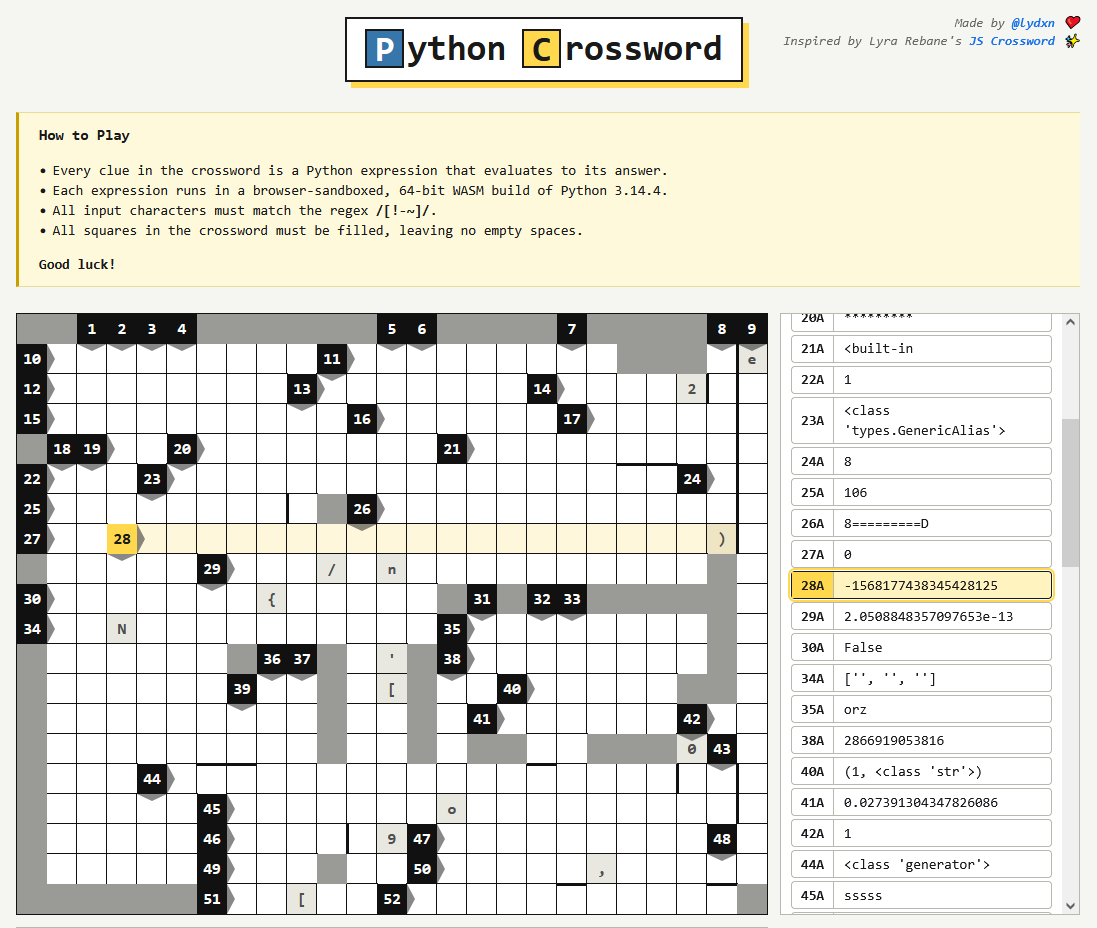1097x928 pixels.
Task: Select clue 28A in the clue list
Action: tap(921, 586)
